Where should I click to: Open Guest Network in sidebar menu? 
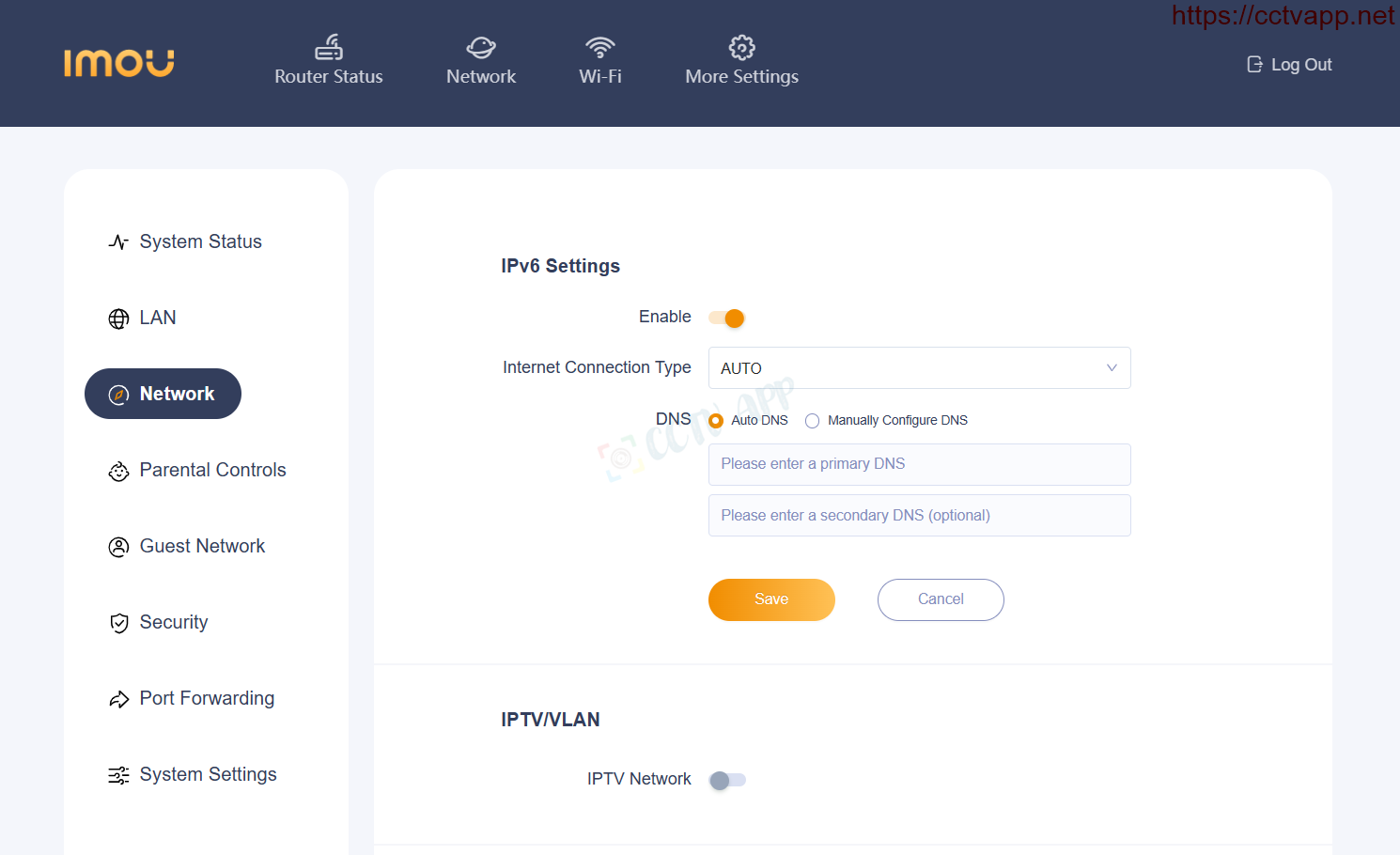pos(187,546)
